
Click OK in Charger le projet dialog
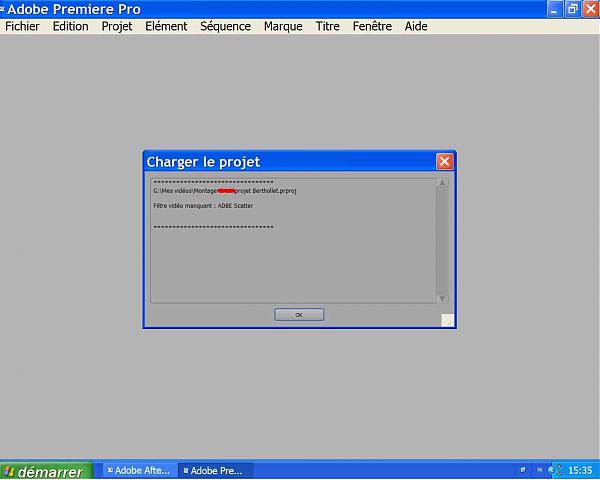coord(299,315)
